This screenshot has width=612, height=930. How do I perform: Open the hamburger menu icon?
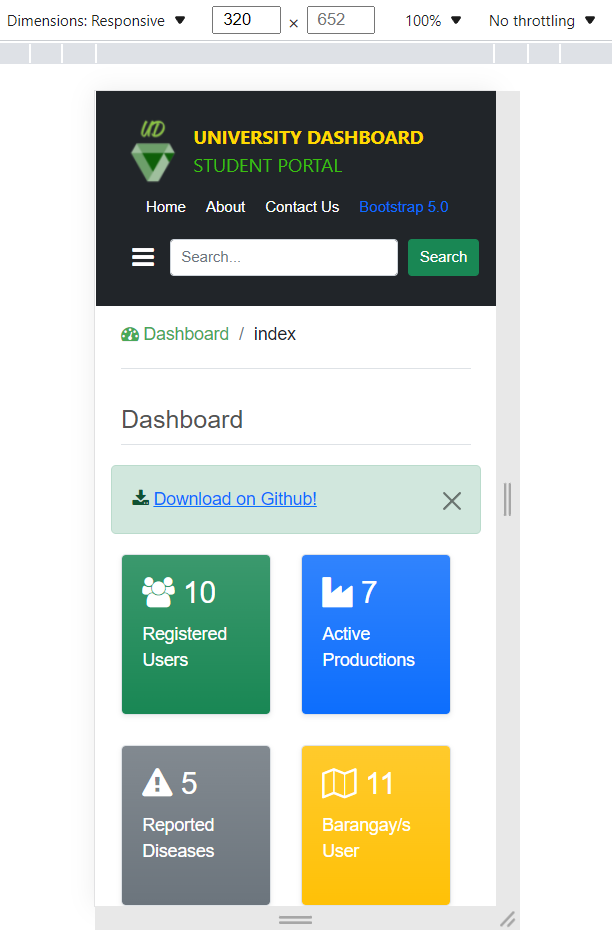point(143,257)
